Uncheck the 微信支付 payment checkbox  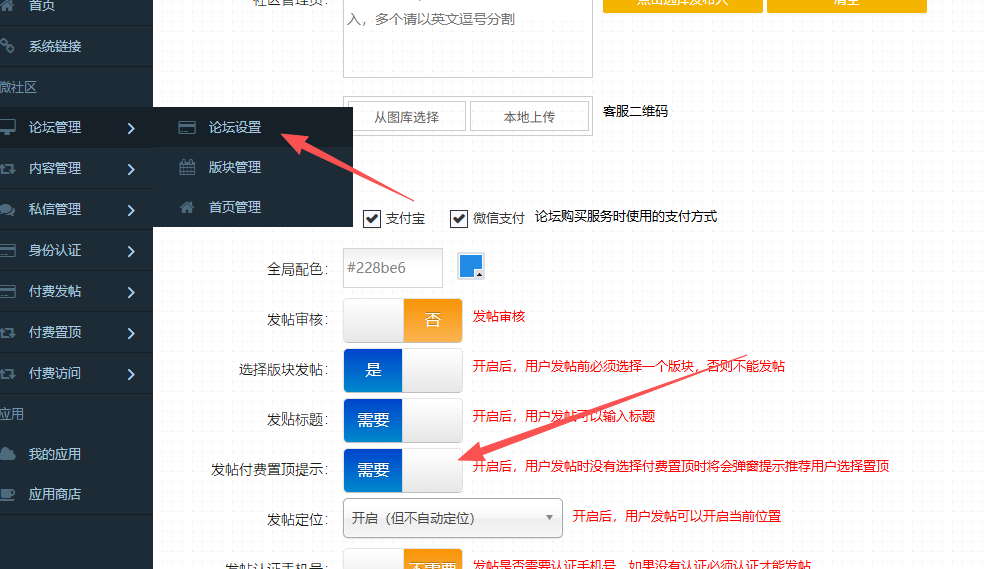click(459, 218)
